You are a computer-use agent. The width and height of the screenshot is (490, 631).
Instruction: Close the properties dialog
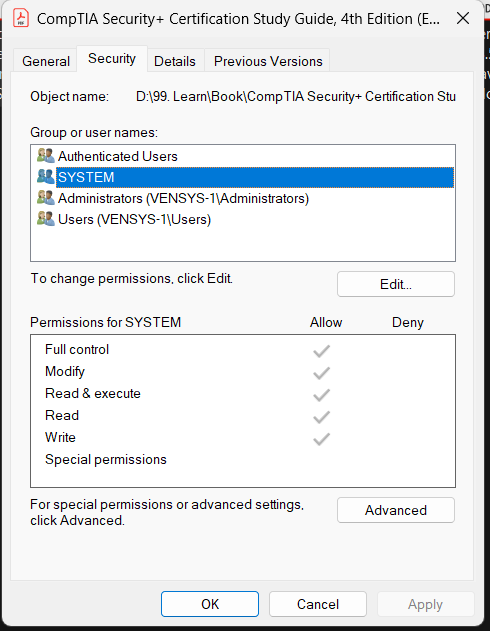(x=463, y=18)
